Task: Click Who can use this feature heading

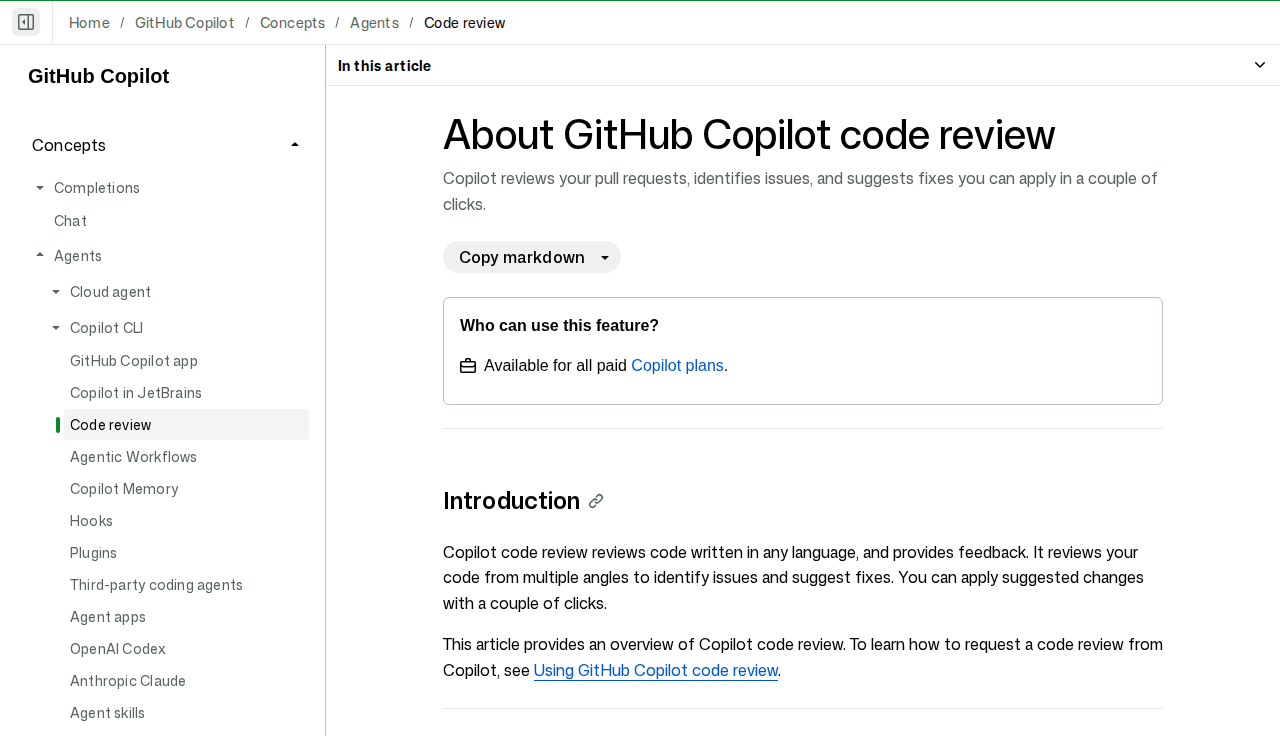Action: (559, 326)
